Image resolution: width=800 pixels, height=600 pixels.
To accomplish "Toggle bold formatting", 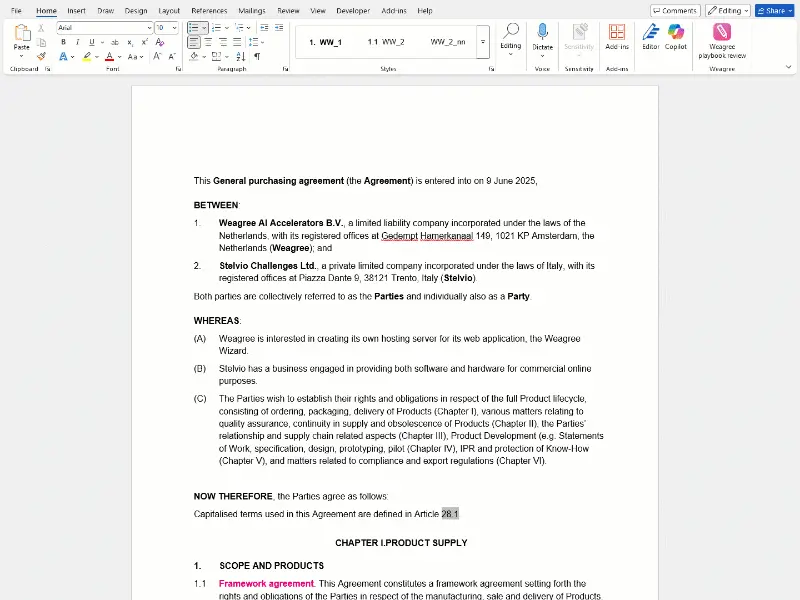I will tap(63, 42).
